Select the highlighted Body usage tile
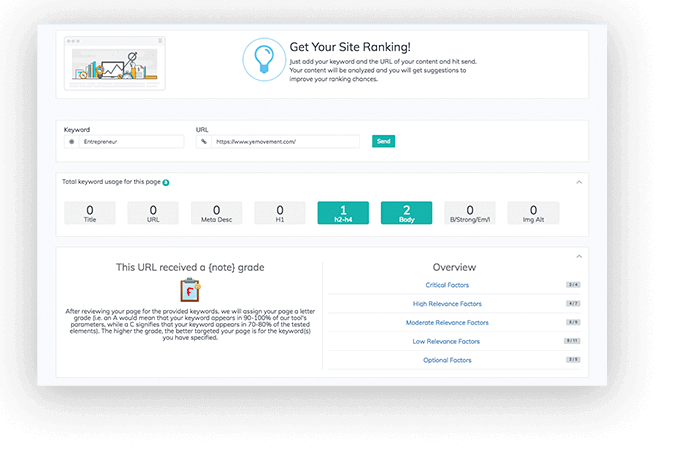This screenshot has width=689, height=458. 406,212
